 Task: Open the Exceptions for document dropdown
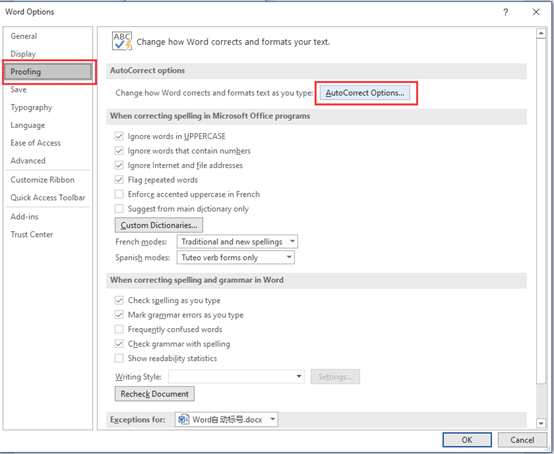(226, 419)
